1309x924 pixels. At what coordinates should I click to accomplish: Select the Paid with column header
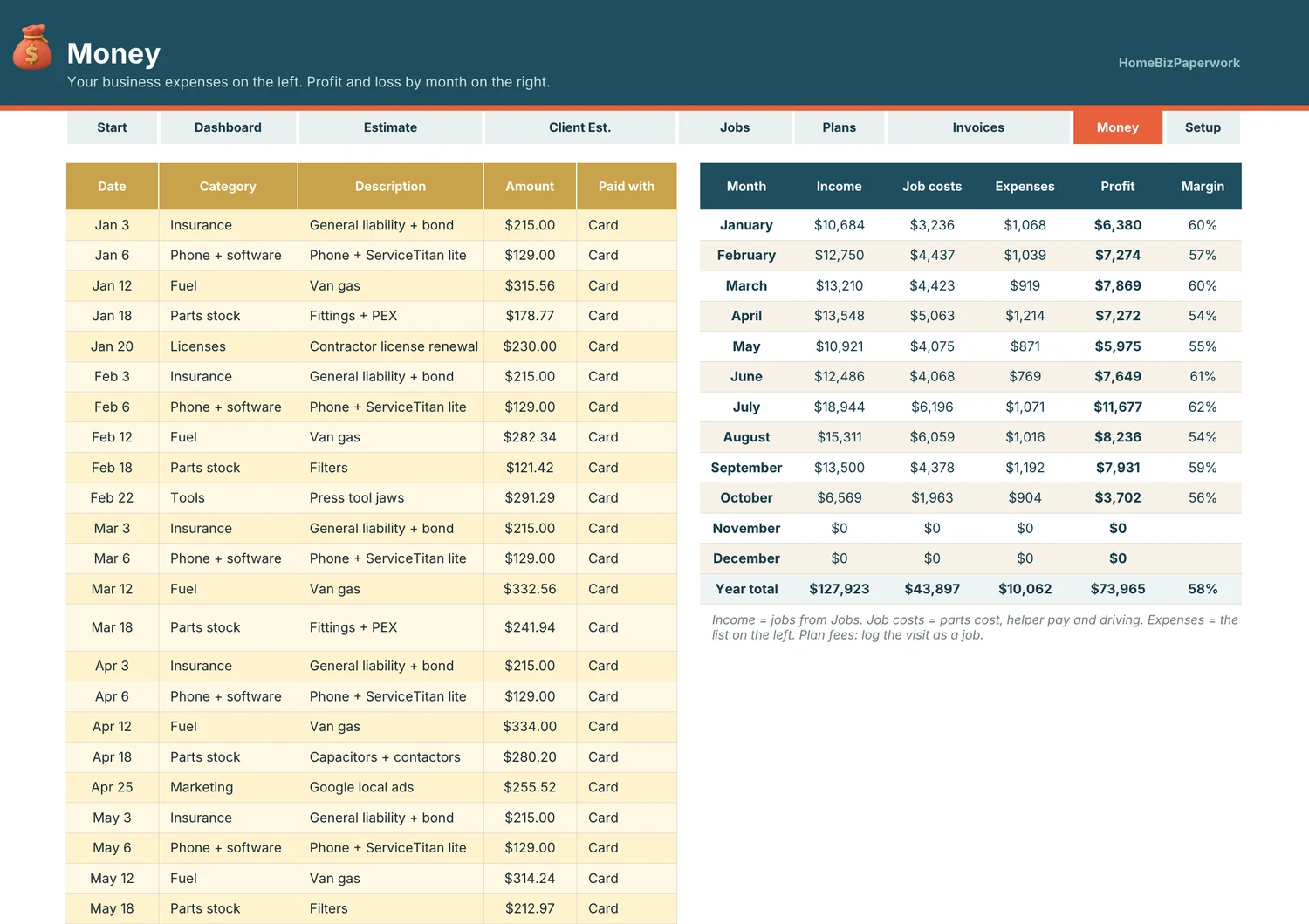(627, 186)
